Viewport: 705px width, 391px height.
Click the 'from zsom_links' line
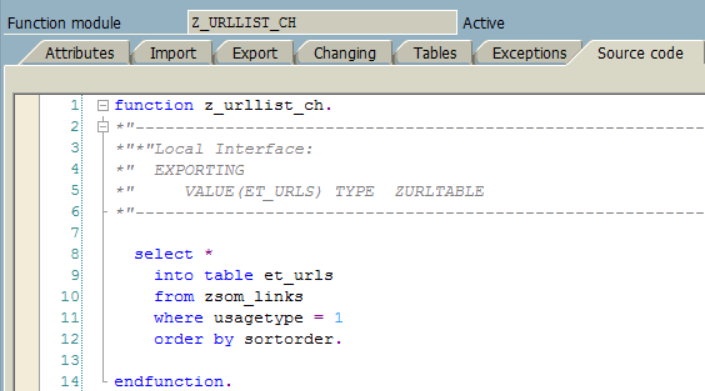click(229, 297)
